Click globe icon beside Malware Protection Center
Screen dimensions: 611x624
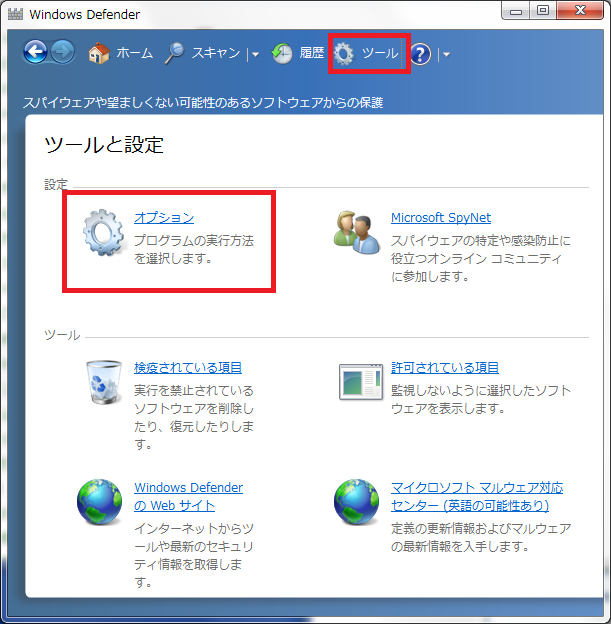pyautogui.click(x=356, y=502)
